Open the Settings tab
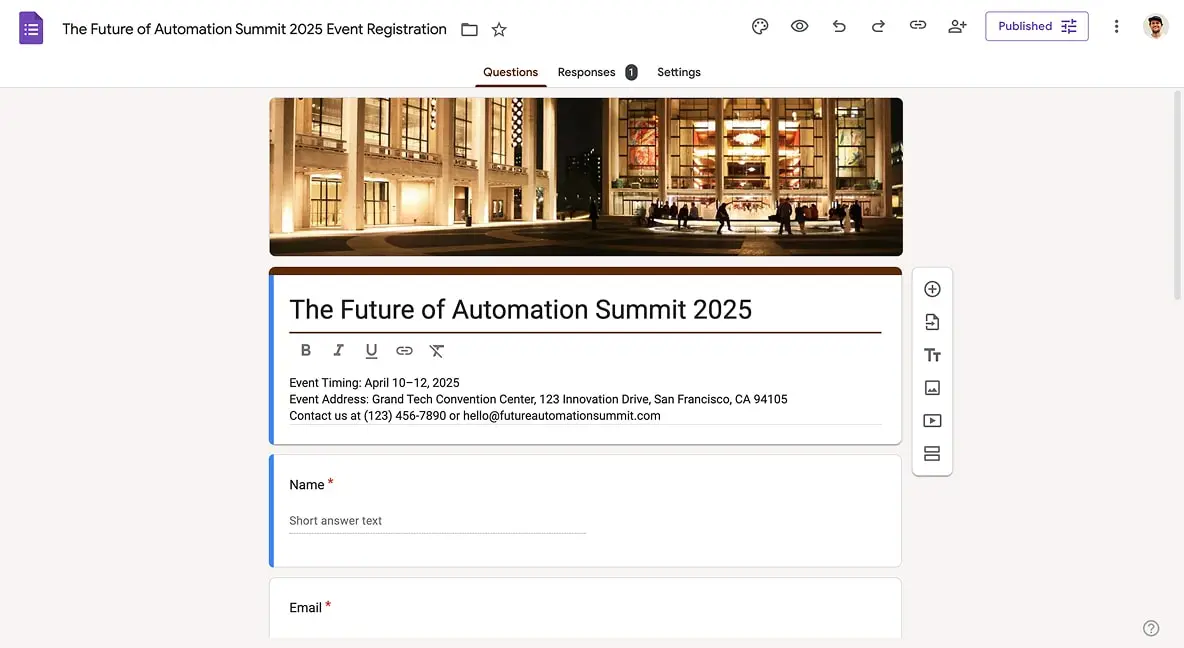 coord(679,71)
